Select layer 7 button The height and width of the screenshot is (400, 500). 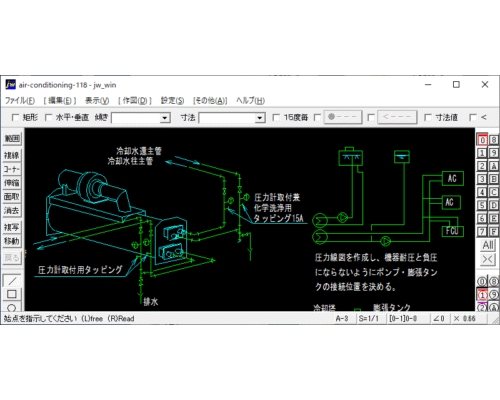[x=482, y=231]
